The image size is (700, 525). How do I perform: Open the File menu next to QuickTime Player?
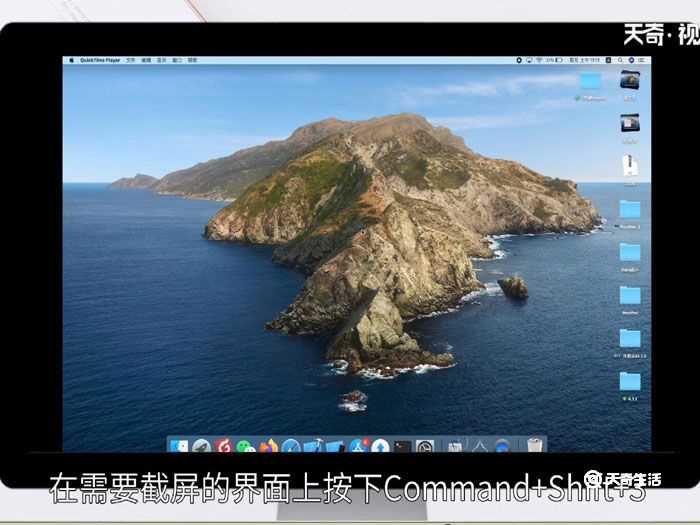coord(130,61)
